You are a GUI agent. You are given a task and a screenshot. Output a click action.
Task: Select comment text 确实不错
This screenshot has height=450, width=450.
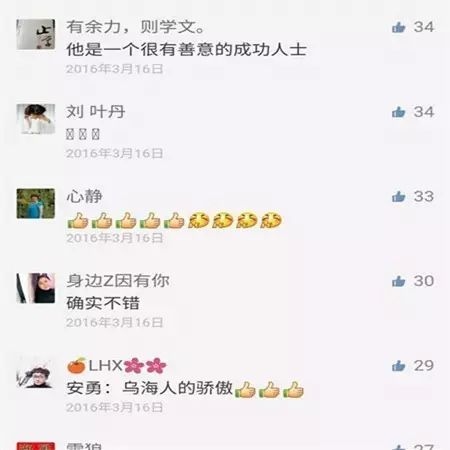tap(103, 303)
